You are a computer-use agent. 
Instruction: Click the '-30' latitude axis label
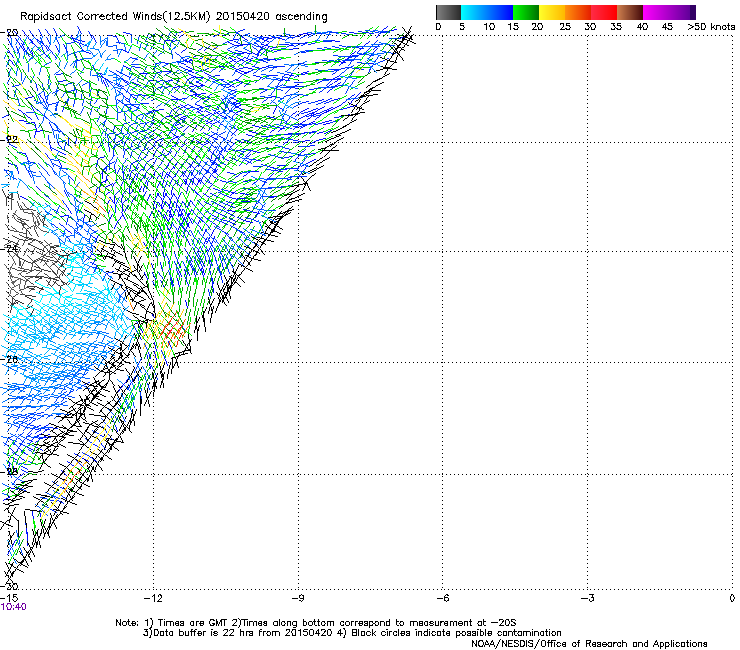tap(9, 586)
